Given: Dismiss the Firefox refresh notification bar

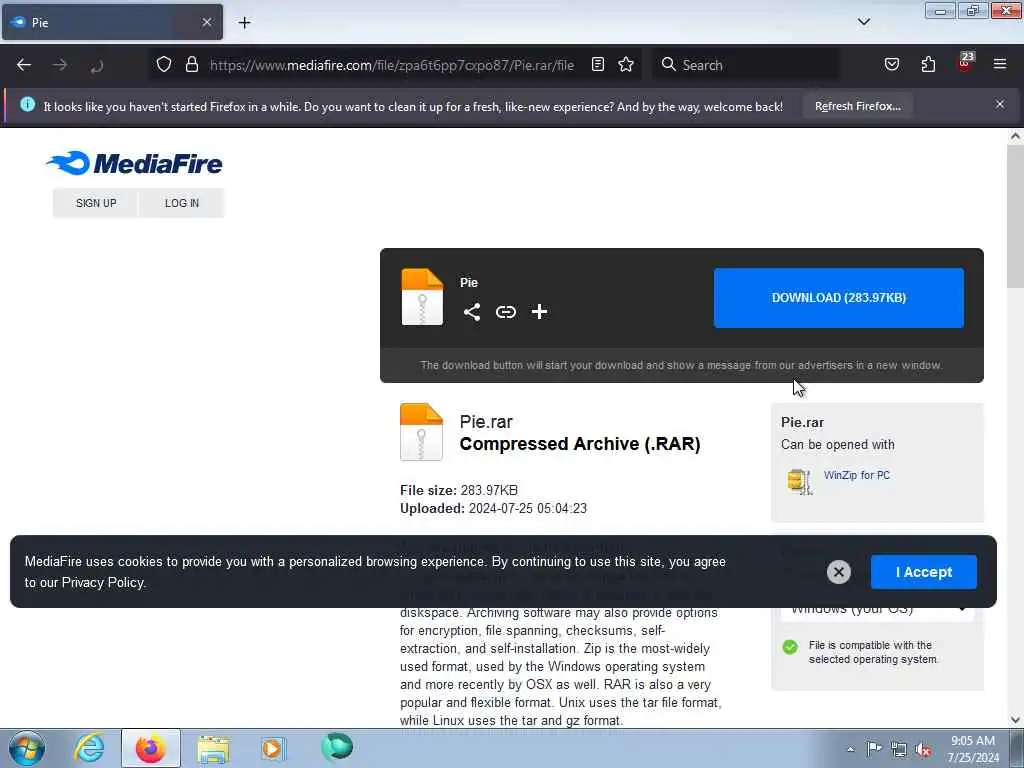Looking at the screenshot, I should [1000, 104].
